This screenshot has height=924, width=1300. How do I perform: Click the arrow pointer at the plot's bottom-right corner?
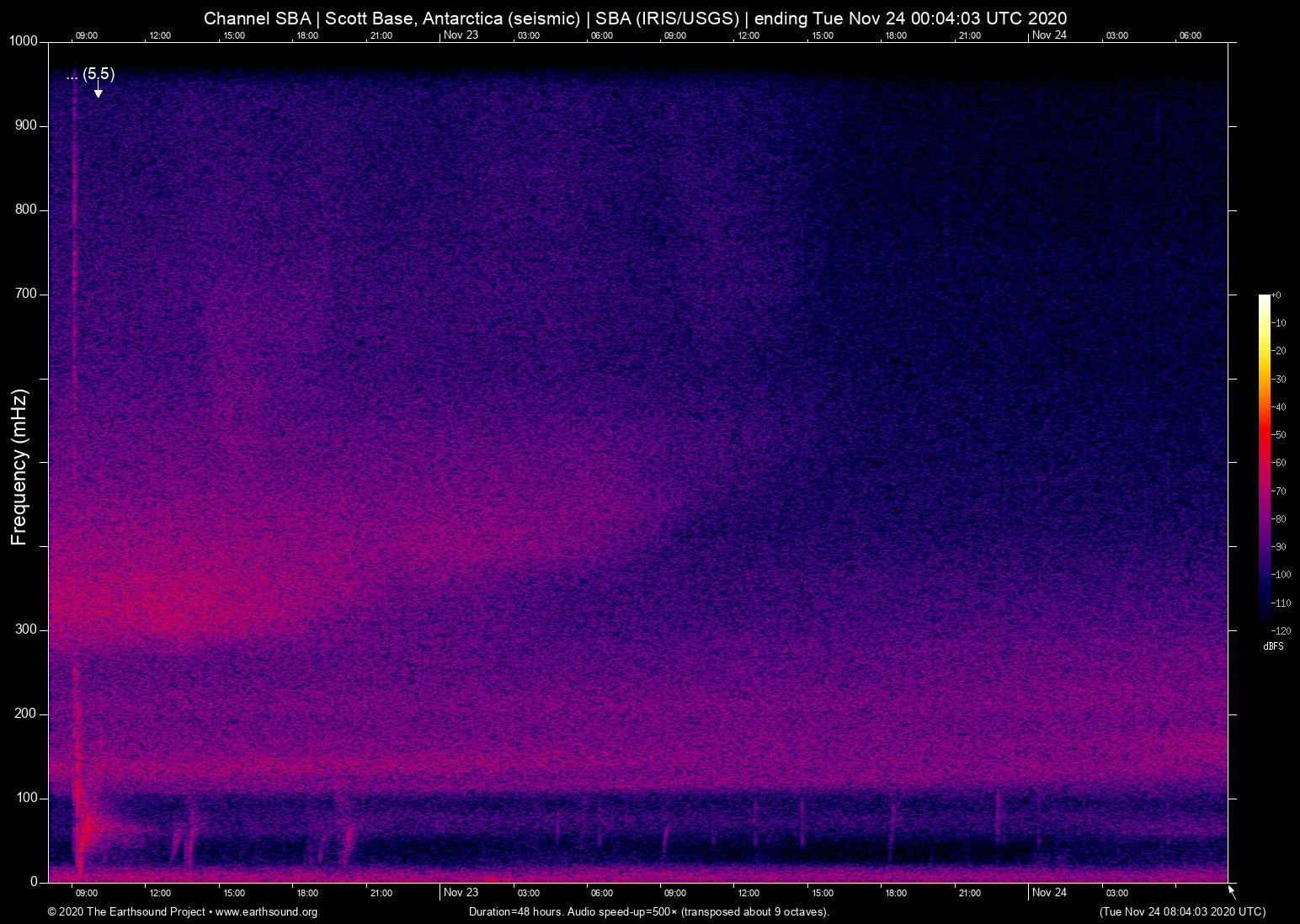[1232, 891]
